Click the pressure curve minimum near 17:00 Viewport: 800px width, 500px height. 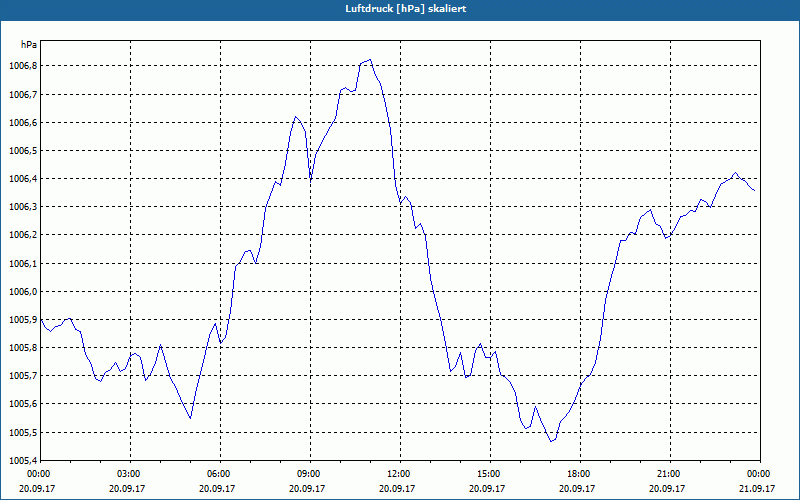(x=551, y=441)
